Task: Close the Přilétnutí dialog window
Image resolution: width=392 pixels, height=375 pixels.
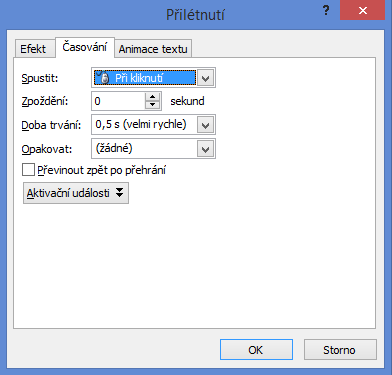Action: coord(363,11)
